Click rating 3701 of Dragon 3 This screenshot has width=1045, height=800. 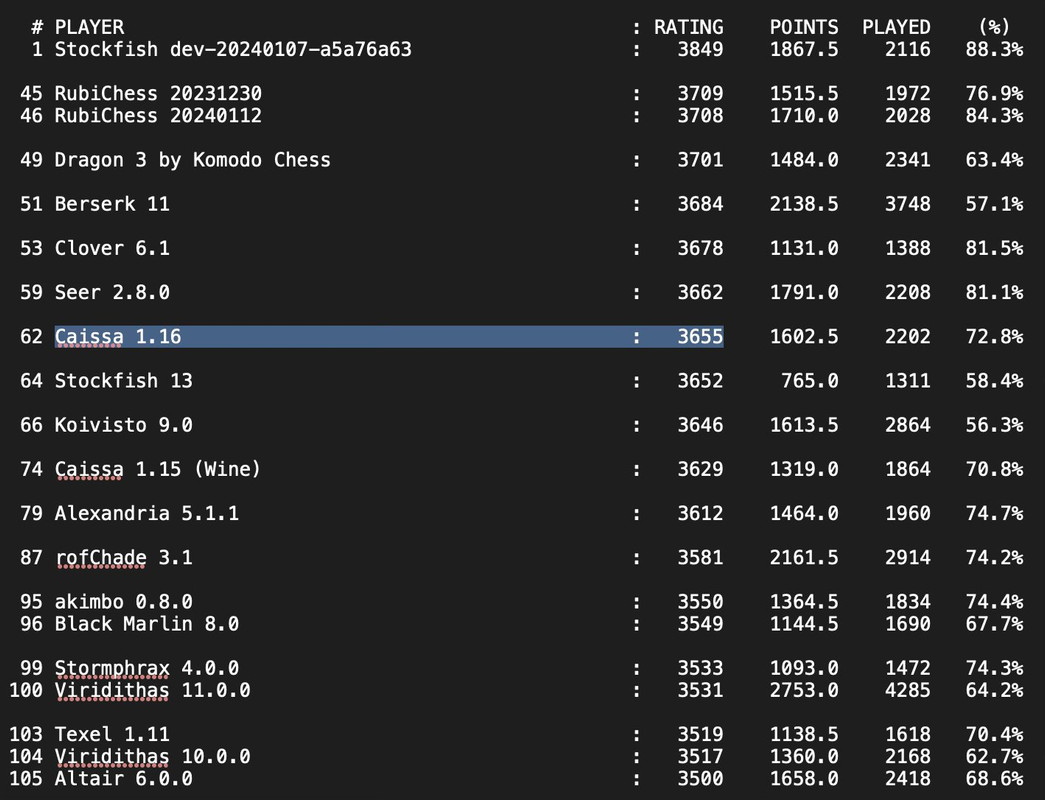700,160
